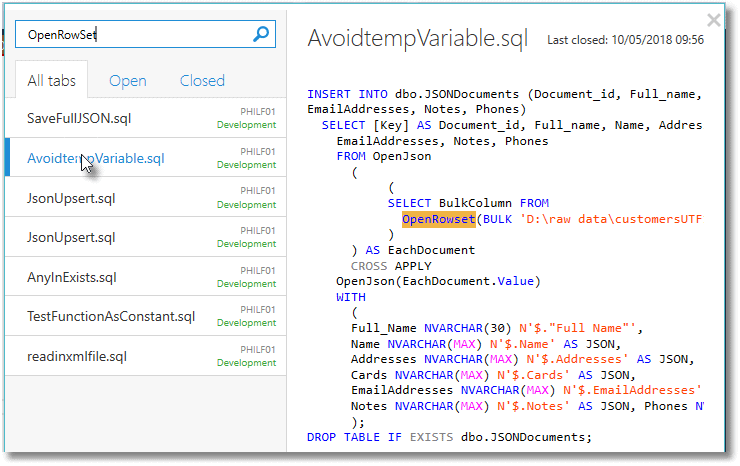Open AnyInExists.sql from the list
Screen dimensions: 740x466
pyautogui.click(x=145, y=277)
